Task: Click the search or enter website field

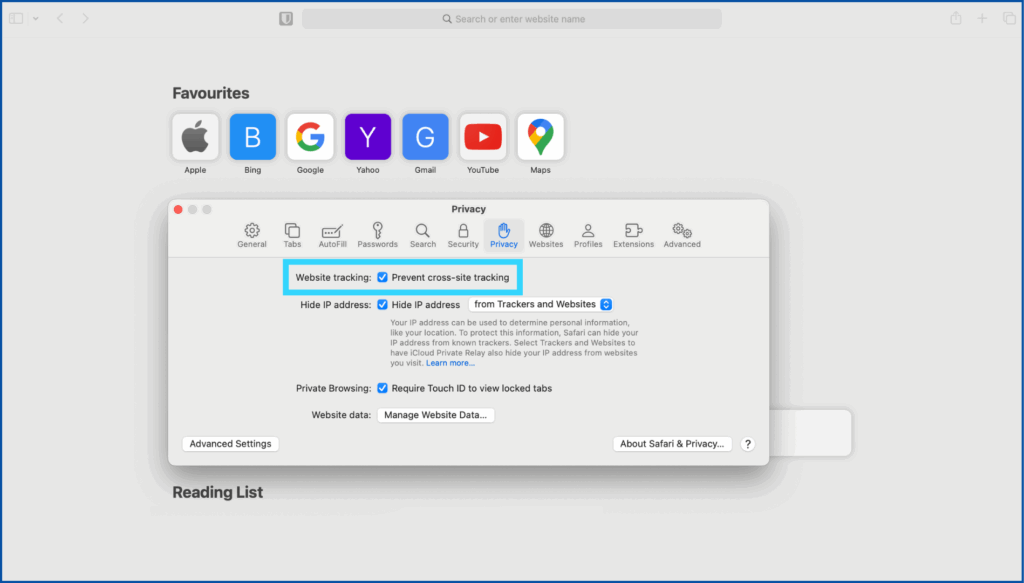Action: pyautogui.click(x=512, y=19)
